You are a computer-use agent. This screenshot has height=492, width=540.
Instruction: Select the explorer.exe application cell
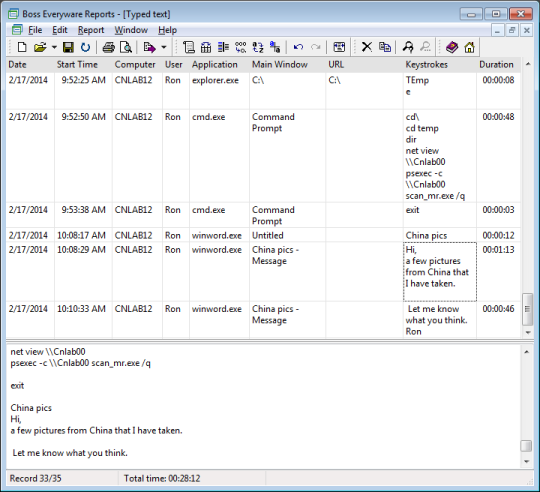click(x=219, y=91)
